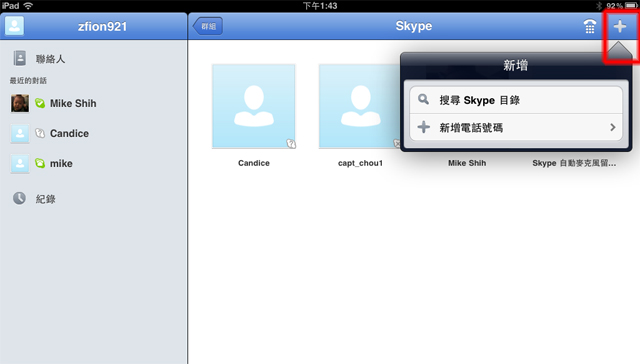Click the Candice label under tile
Screen dimensions: 640x364
click(253, 163)
